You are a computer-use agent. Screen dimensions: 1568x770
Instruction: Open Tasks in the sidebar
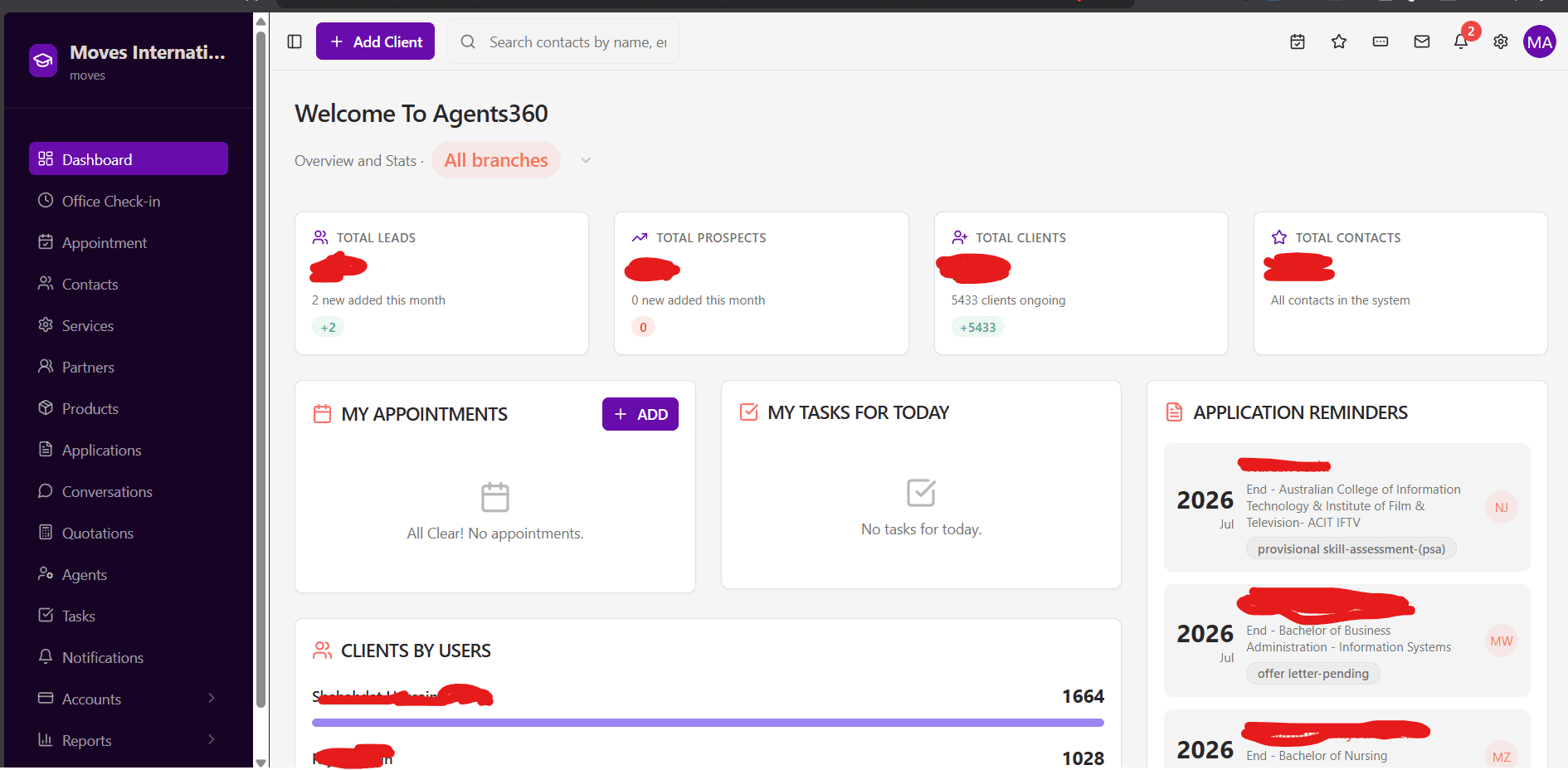(x=129, y=616)
